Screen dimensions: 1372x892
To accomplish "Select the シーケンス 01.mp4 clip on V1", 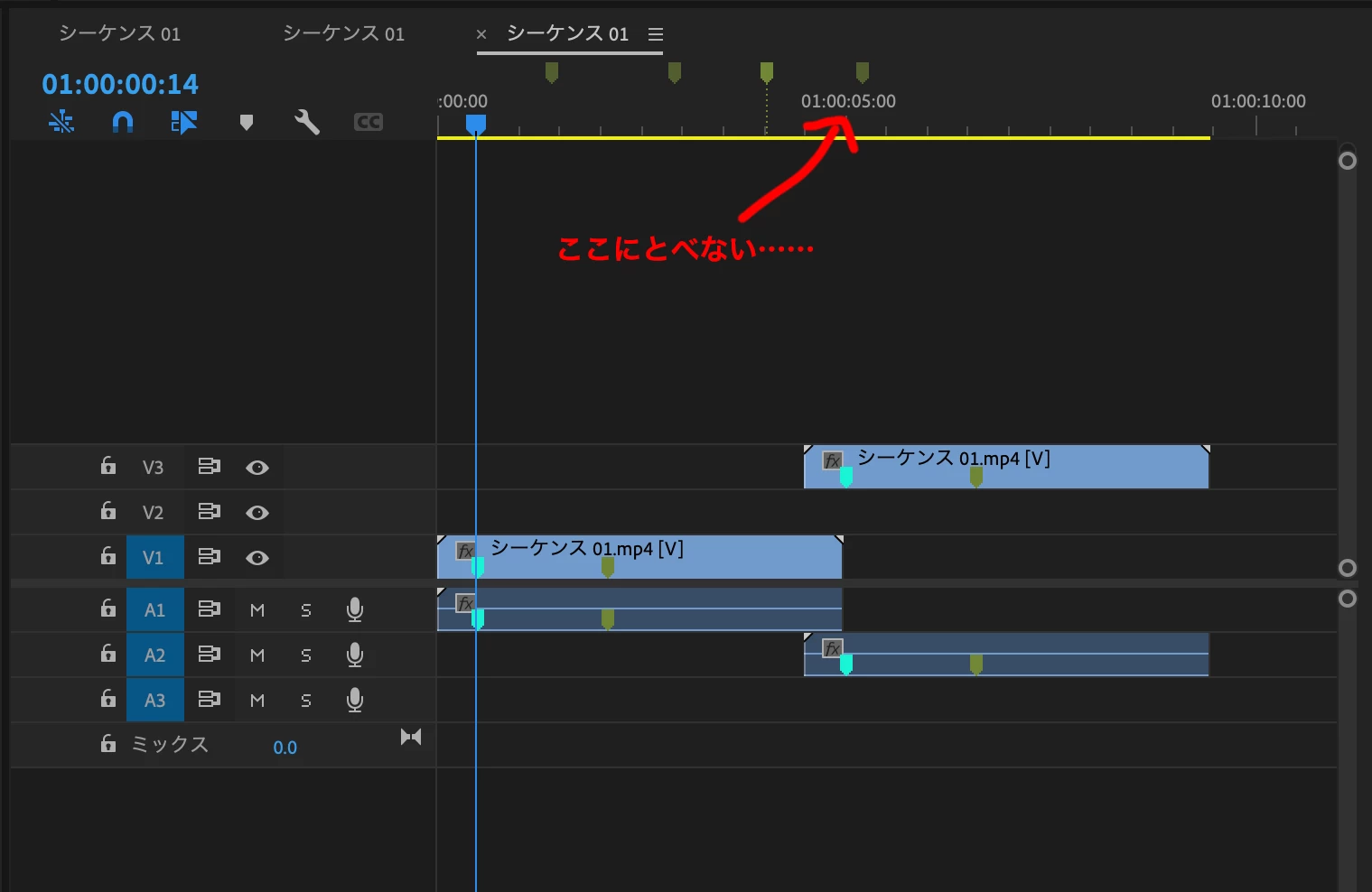I will tap(639, 557).
